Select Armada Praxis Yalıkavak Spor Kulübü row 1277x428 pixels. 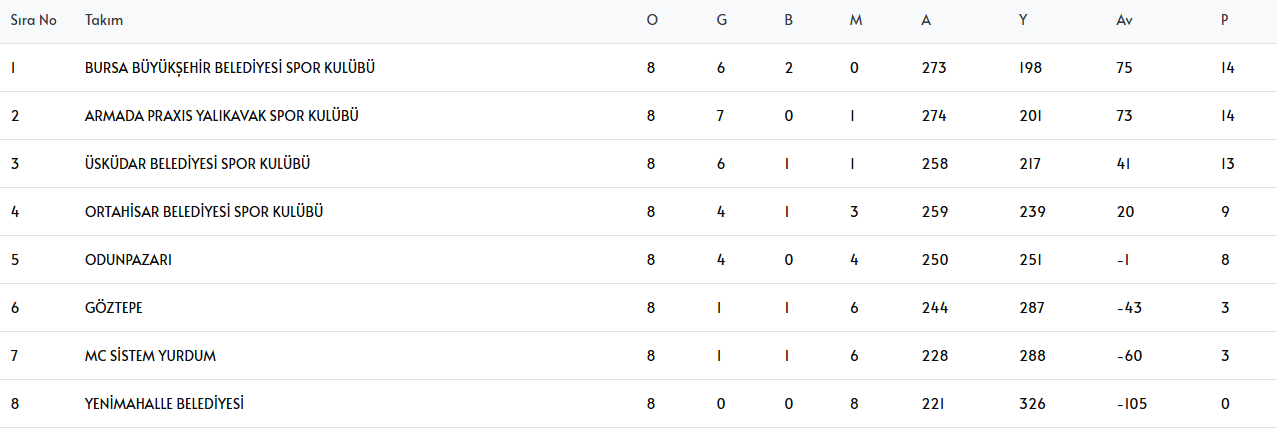point(222,116)
